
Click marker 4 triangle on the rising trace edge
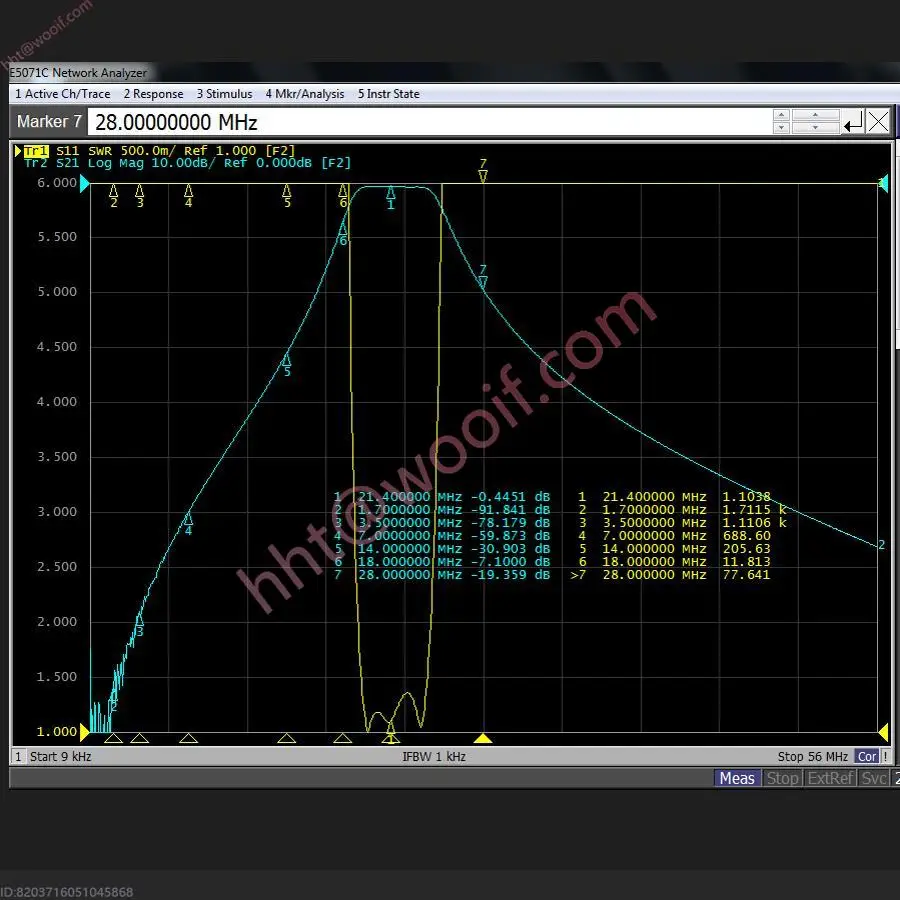tap(187, 521)
